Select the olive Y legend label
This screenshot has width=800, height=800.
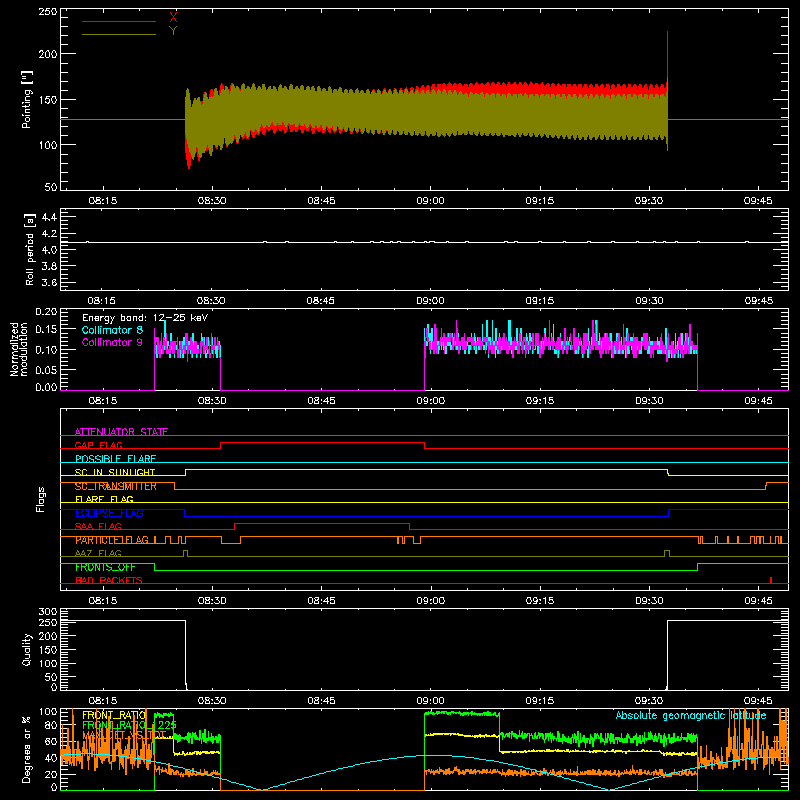coord(173,31)
